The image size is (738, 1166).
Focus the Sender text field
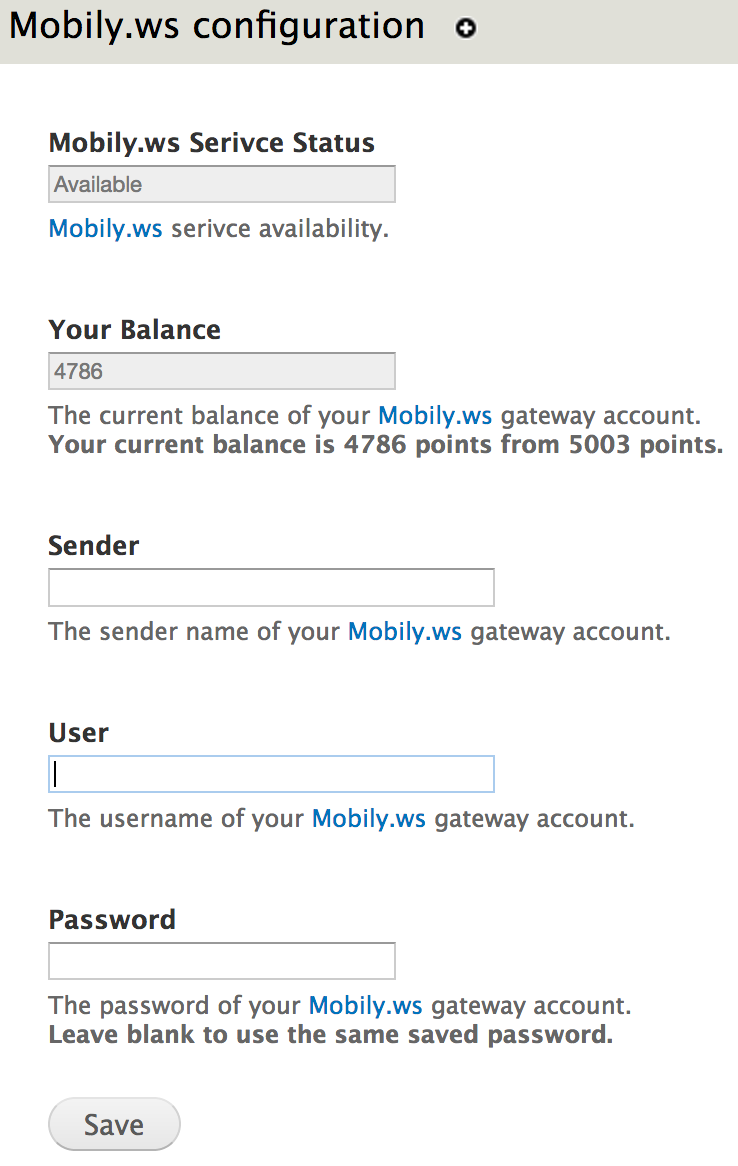pos(271,587)
